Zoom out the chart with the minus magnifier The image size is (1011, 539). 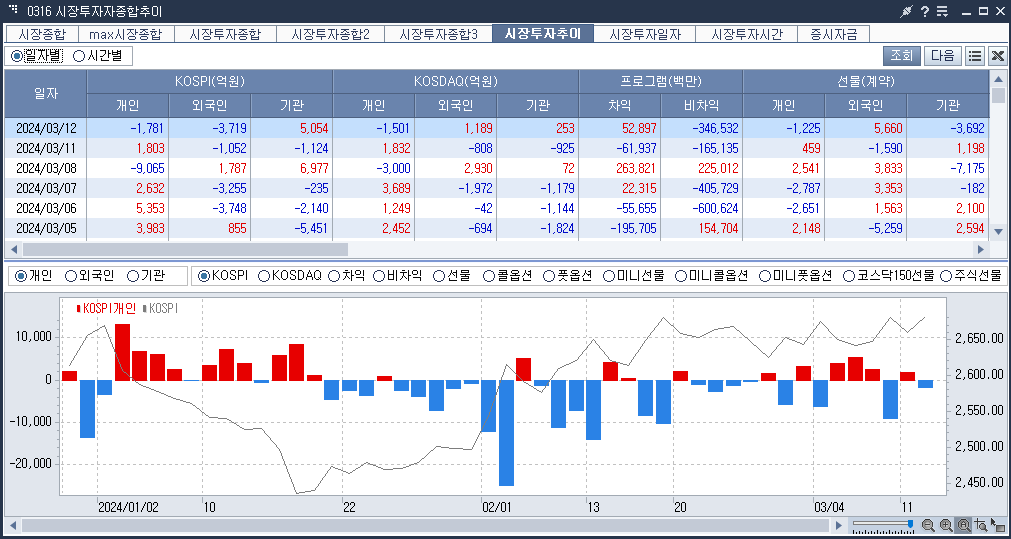point(928,525)
